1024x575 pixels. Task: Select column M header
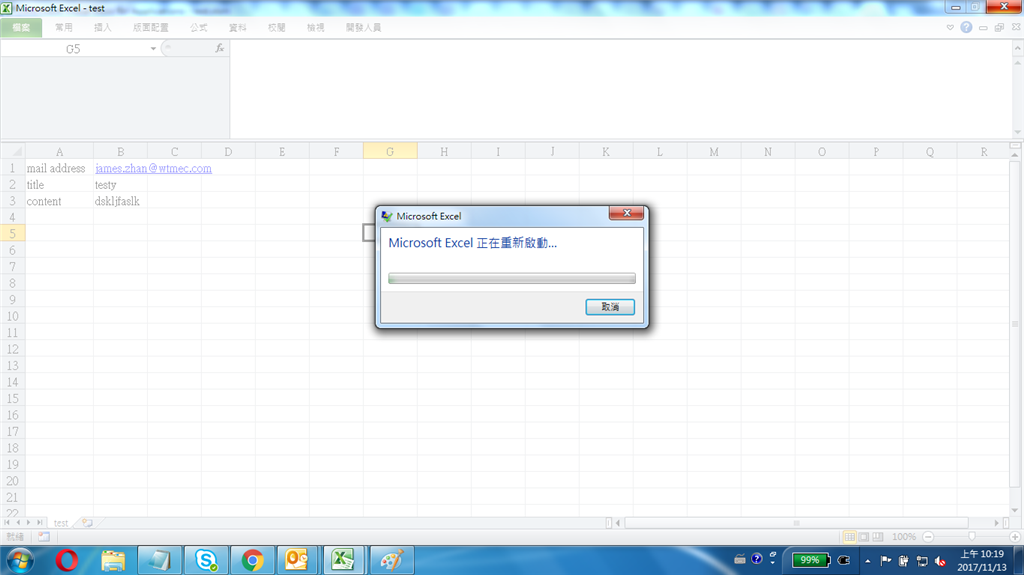tap(714, 152)
